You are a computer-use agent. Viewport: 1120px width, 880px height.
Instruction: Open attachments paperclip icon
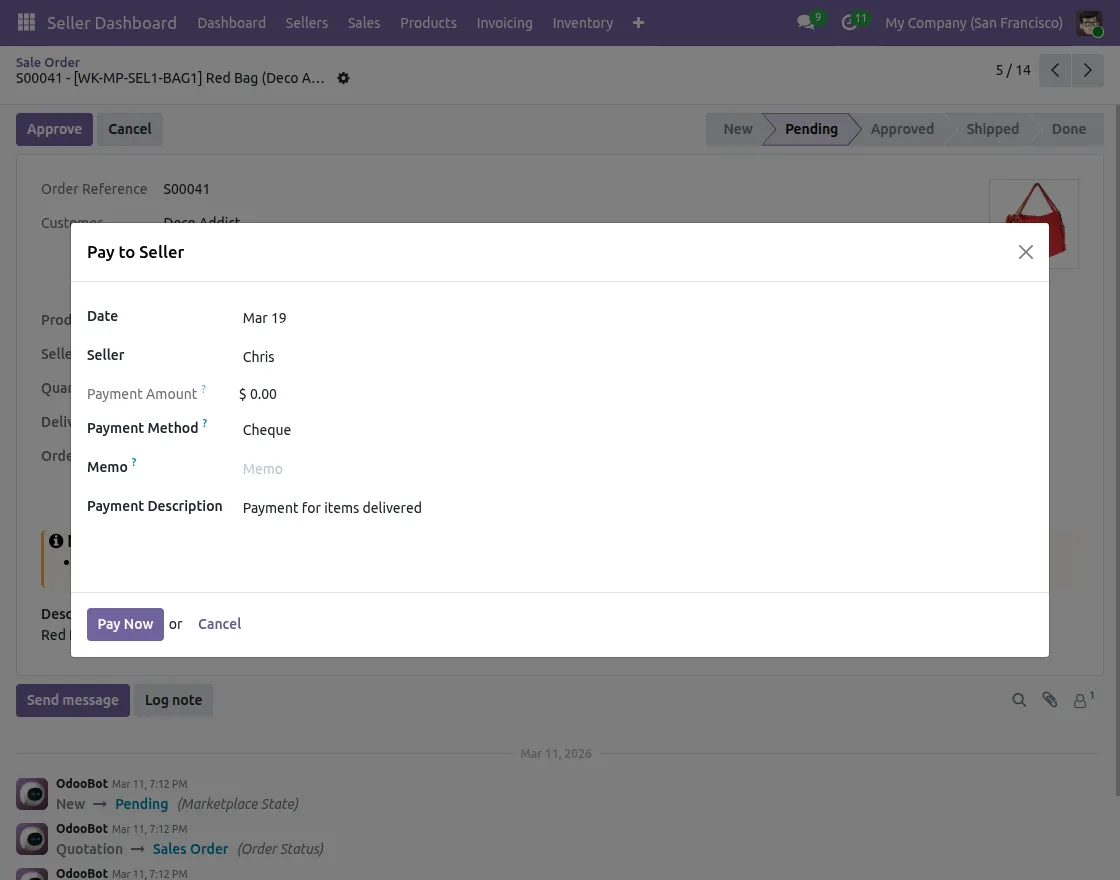pyautogui.click(x=1049, y=700)
